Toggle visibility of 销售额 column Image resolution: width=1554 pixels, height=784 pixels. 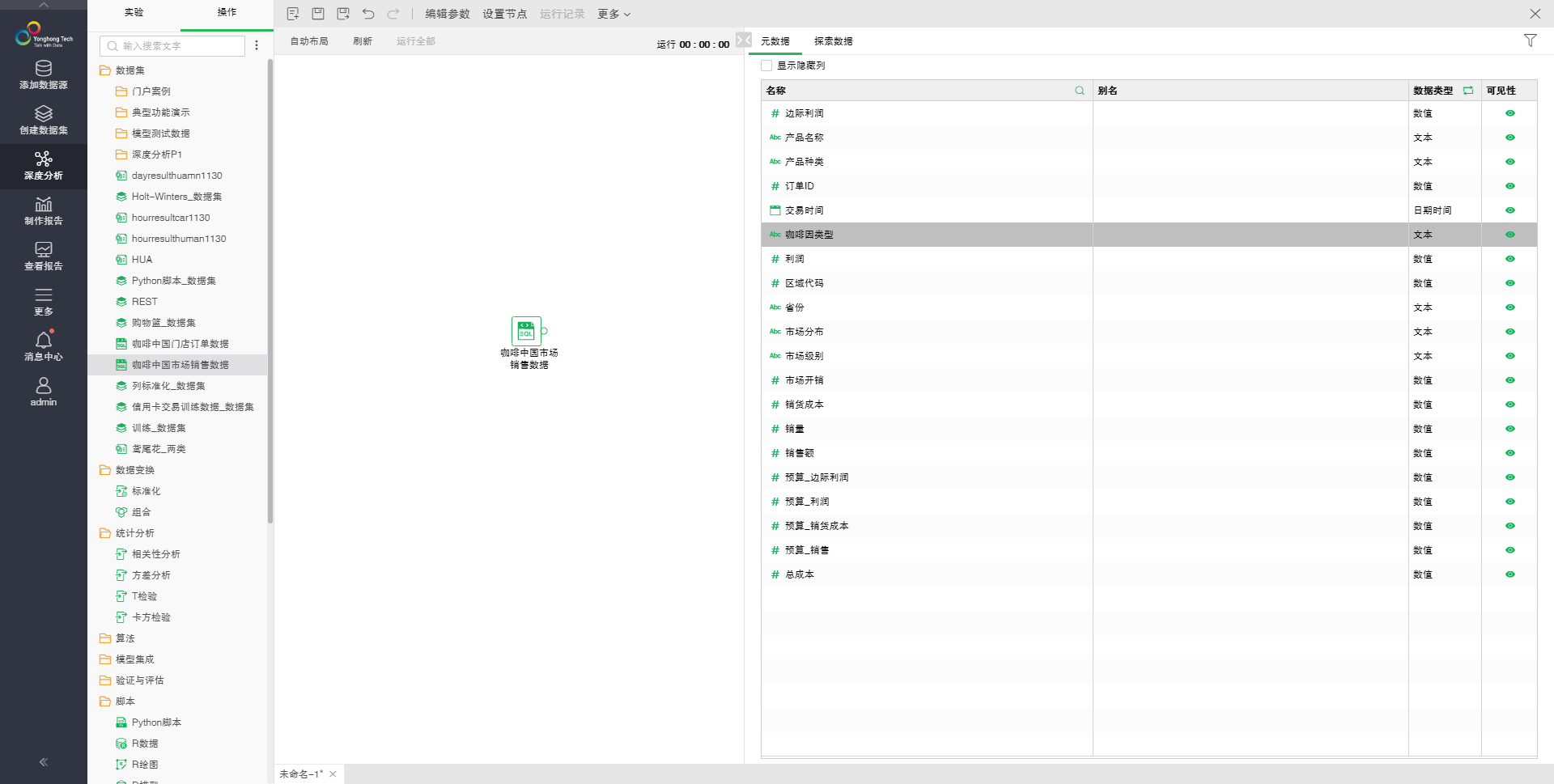point(1510,453)
